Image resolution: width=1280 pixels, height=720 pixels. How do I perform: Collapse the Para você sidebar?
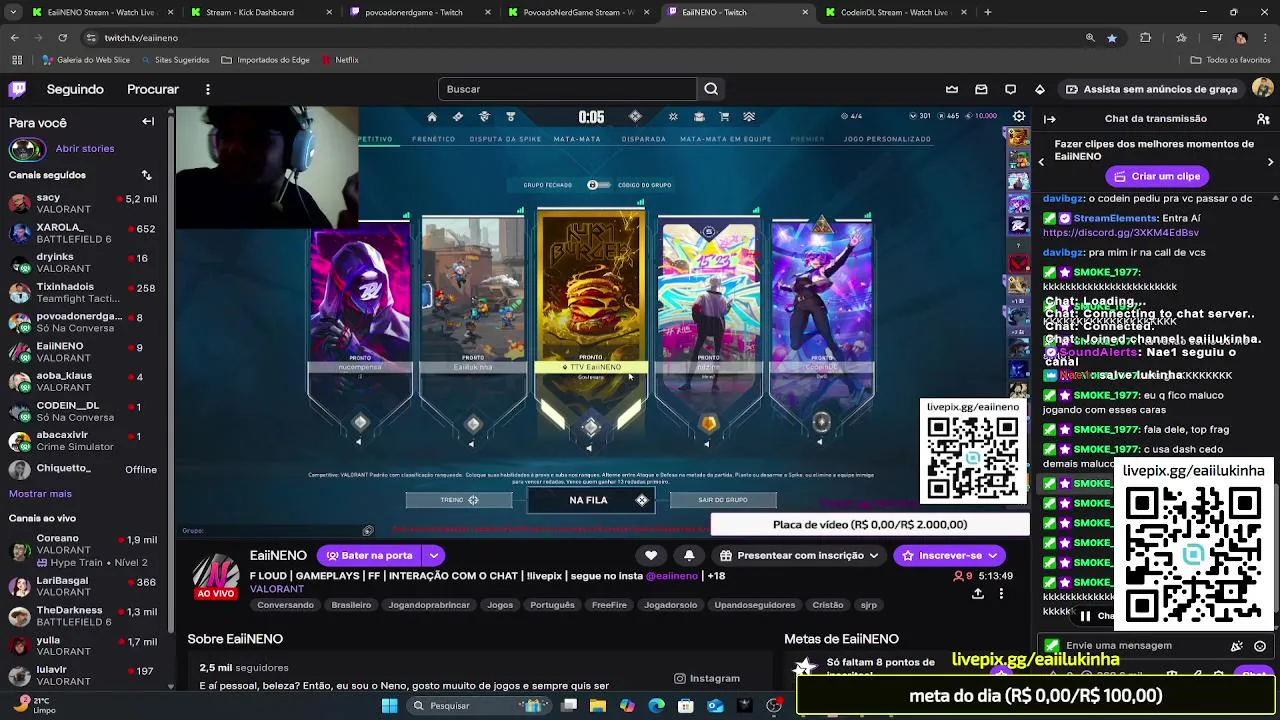click(148, 122)
